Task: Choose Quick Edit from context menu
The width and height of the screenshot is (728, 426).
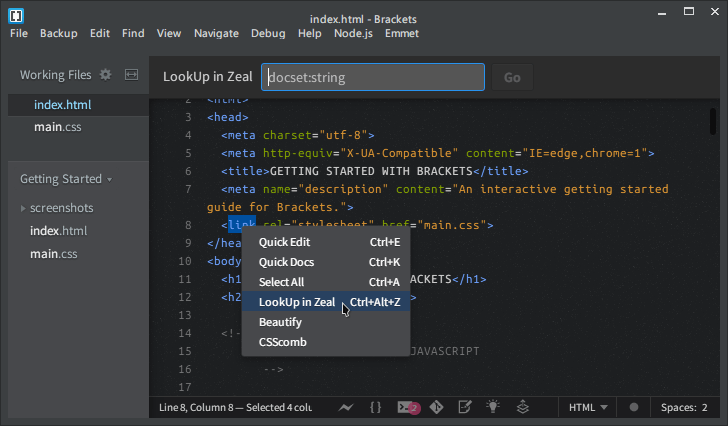Action: (326, 242)
